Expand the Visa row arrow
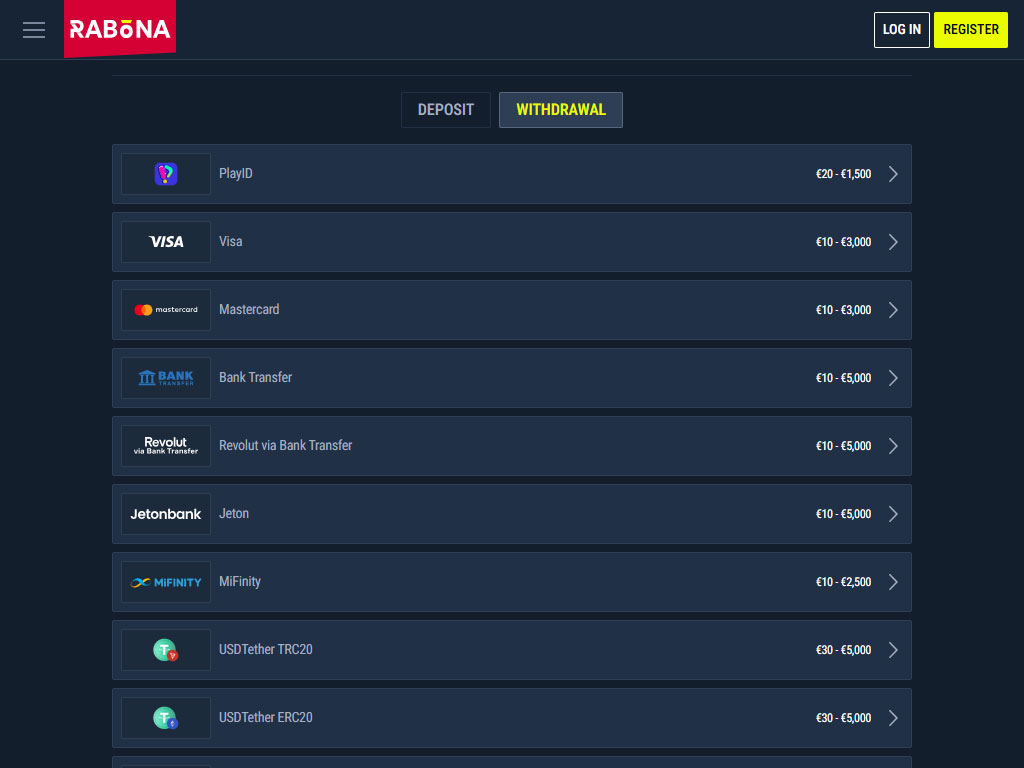The width and height of the screenshot is (1024, 768). coord(893,242)
